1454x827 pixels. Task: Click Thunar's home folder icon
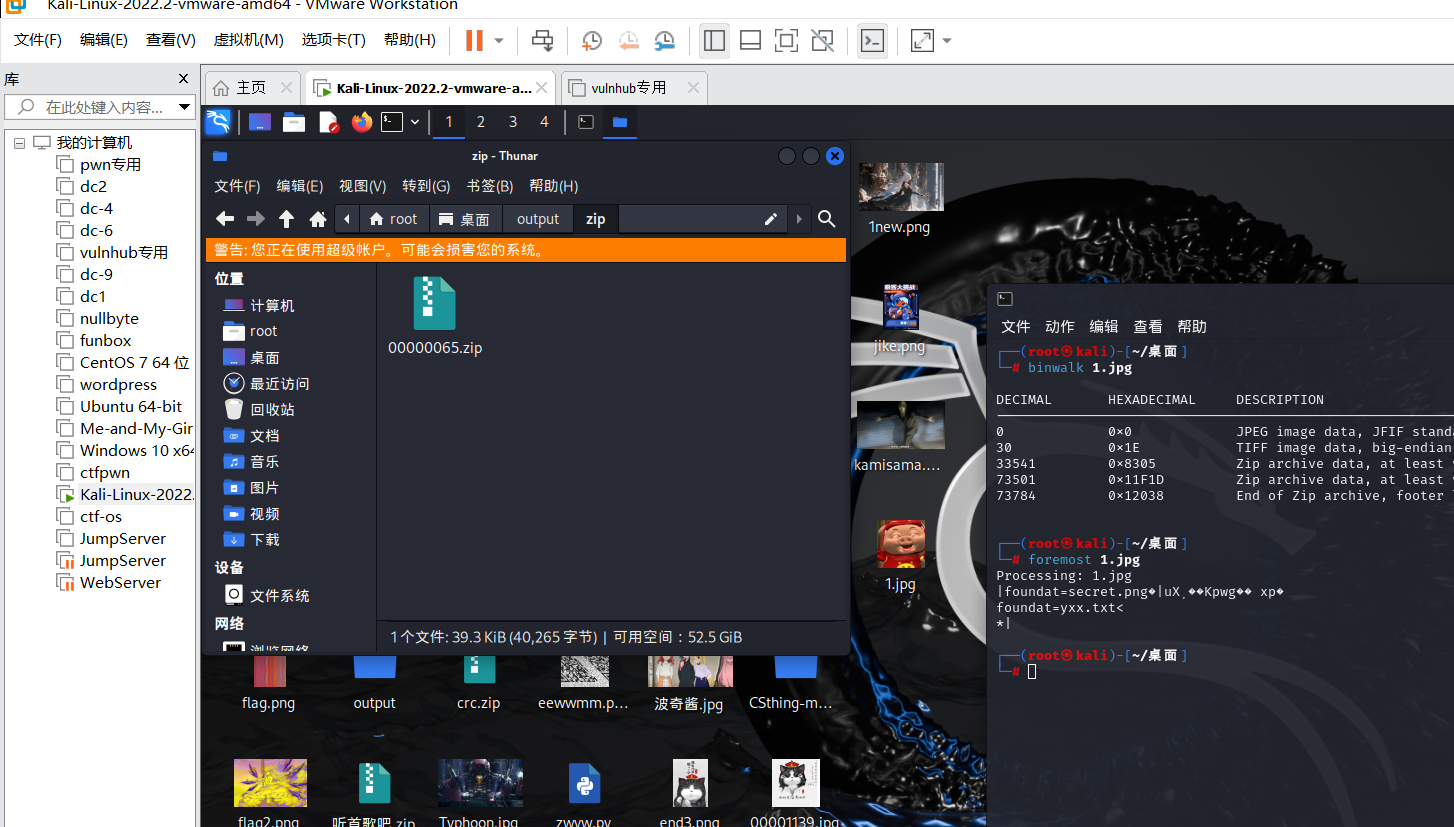coord(318,219)
